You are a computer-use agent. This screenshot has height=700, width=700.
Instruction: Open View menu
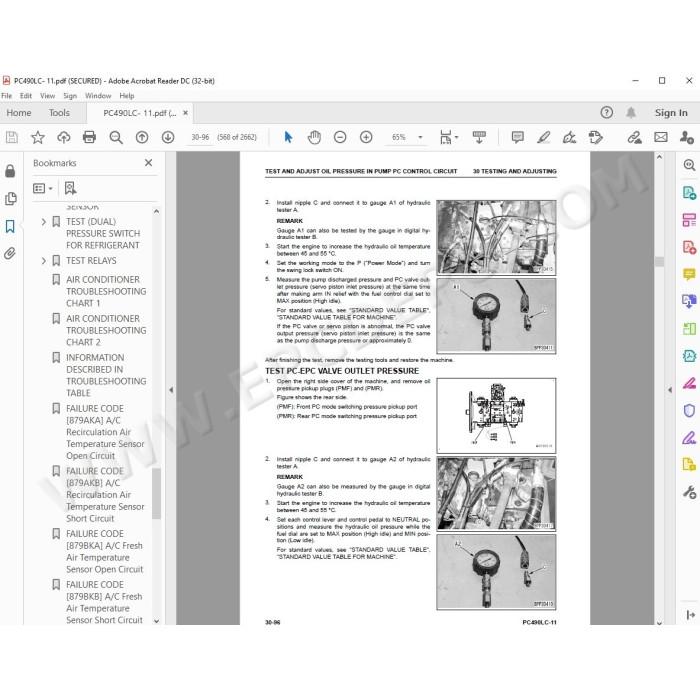(47, 96)
